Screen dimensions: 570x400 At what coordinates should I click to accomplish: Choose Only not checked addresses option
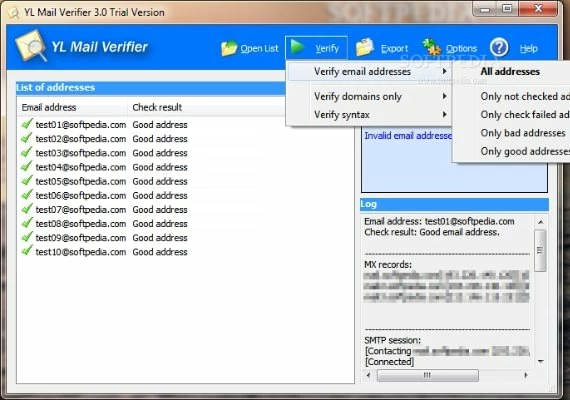[x=525, y=96]
